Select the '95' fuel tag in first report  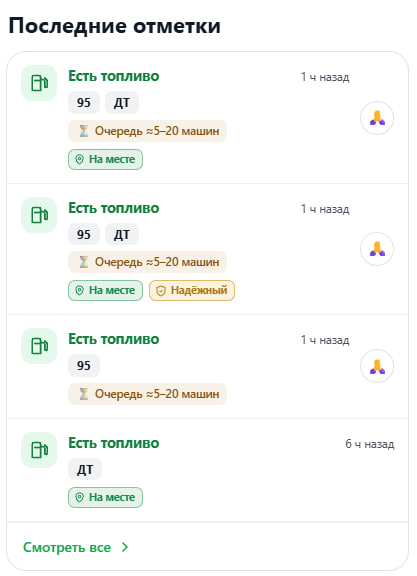click(84, 102)
